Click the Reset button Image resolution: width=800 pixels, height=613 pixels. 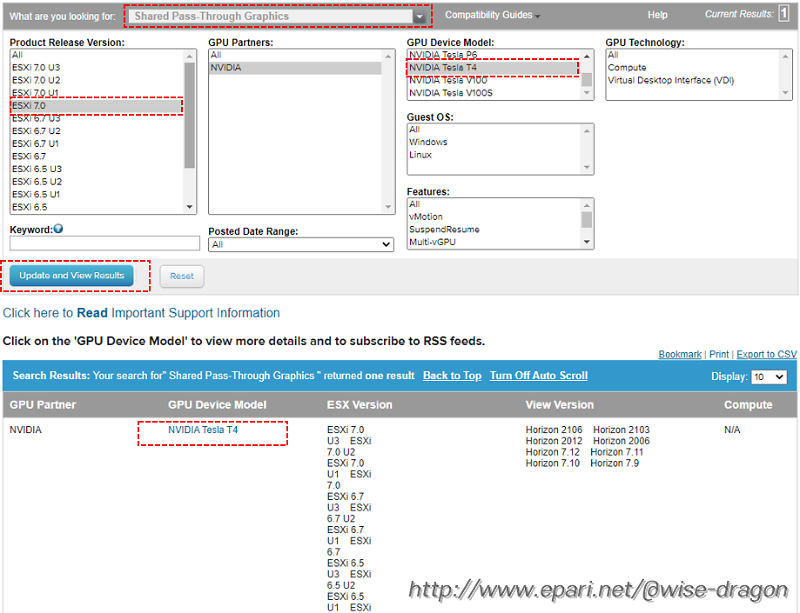[182, 276]
